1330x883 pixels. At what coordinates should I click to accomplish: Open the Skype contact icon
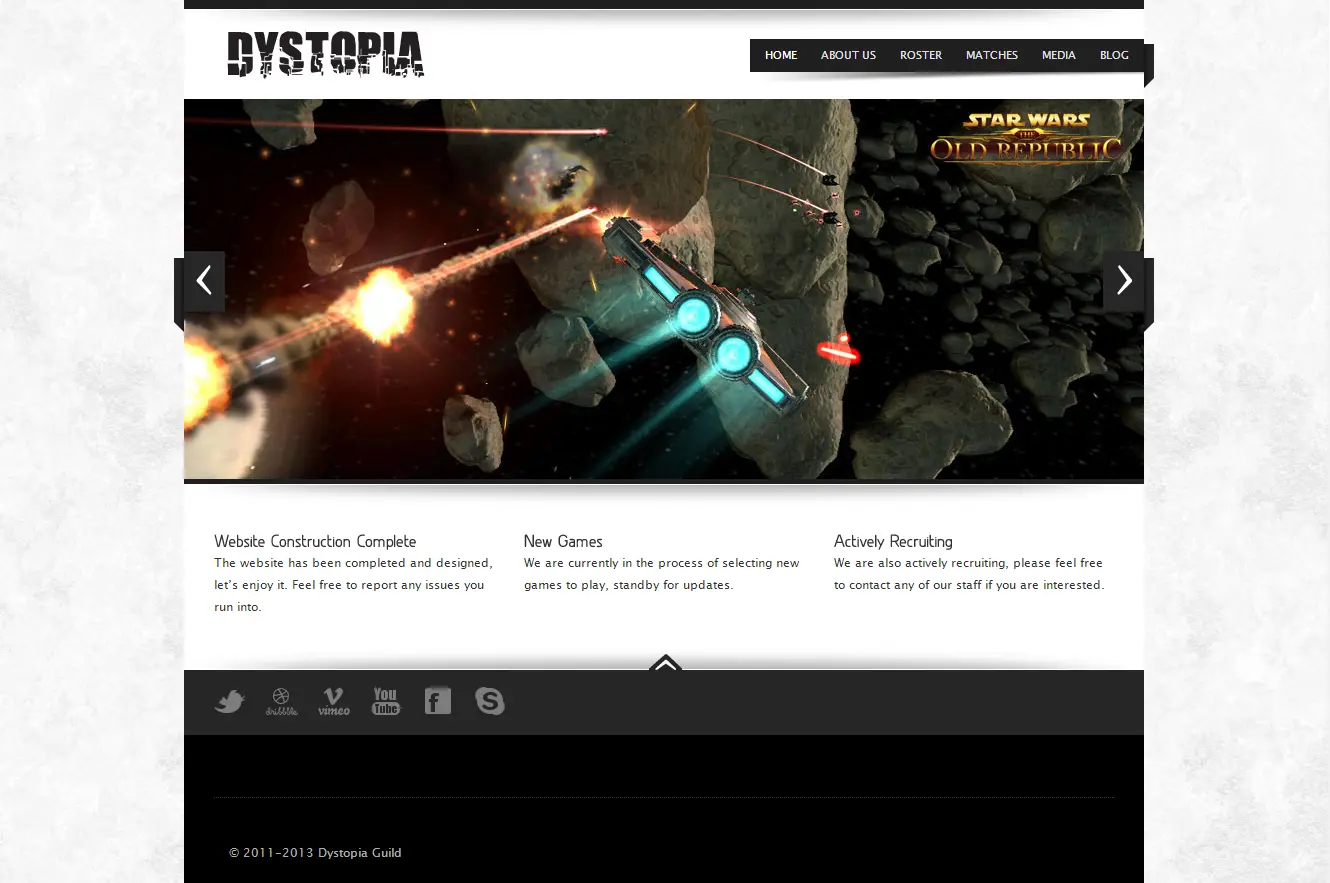490,701
